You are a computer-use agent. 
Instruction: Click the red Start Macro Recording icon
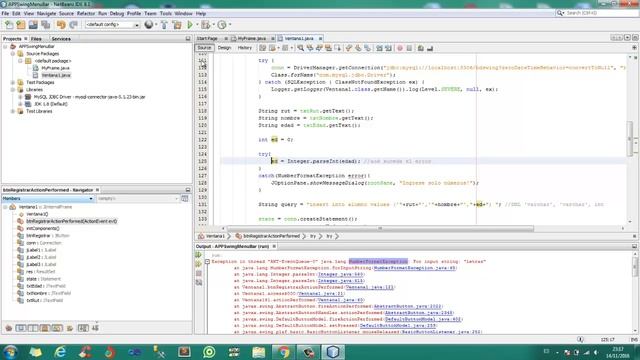[400, 48]
